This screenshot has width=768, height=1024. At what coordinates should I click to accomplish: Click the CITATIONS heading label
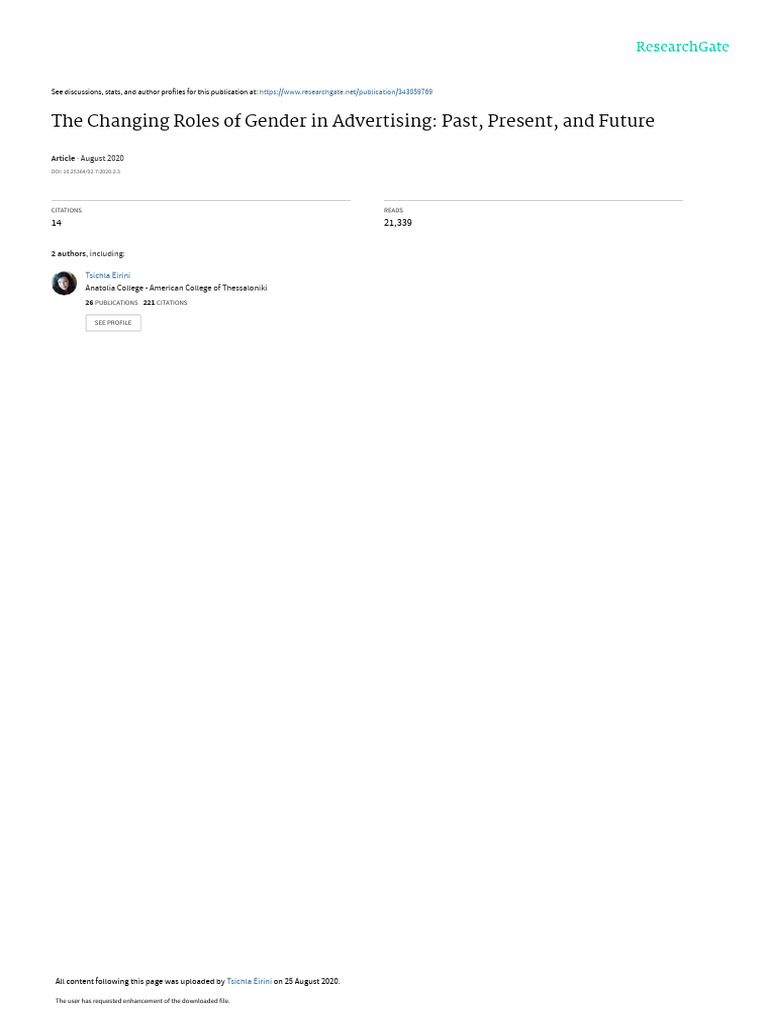point(67,210)
